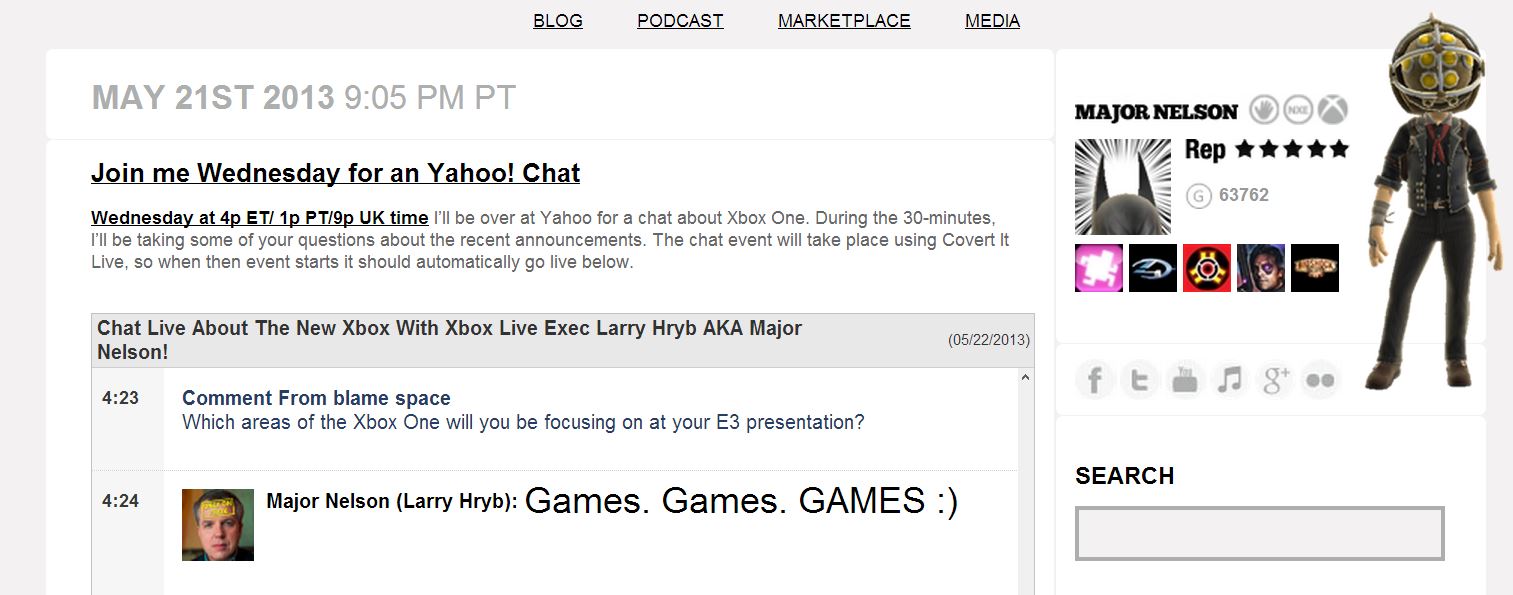The width and height of the screenshot is (1513, 595).
Task: Click the Xbox logo badge icon
Action: point(1332,110)
